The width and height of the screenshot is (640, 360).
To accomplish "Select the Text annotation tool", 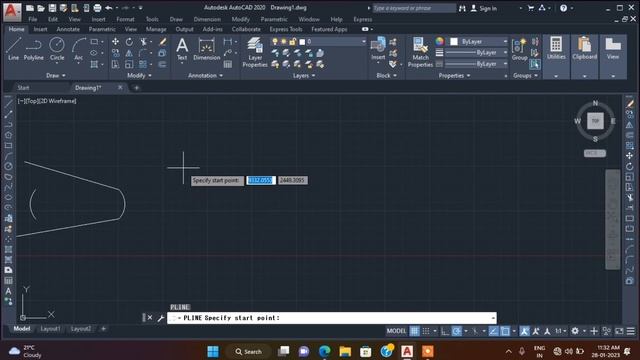I will click(182, 49).
